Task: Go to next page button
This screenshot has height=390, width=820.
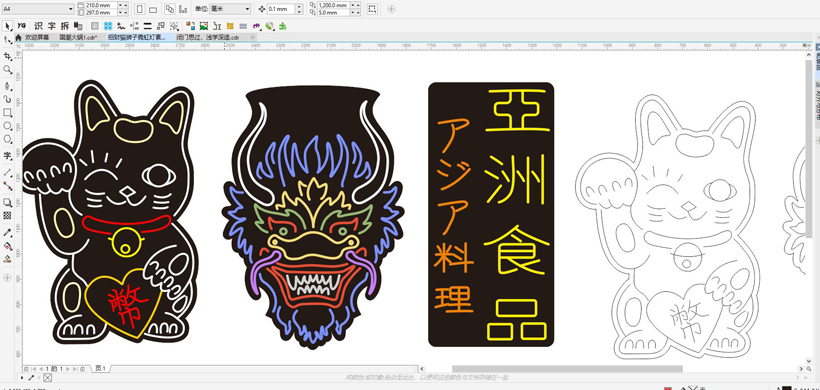Action: [68, 369]
